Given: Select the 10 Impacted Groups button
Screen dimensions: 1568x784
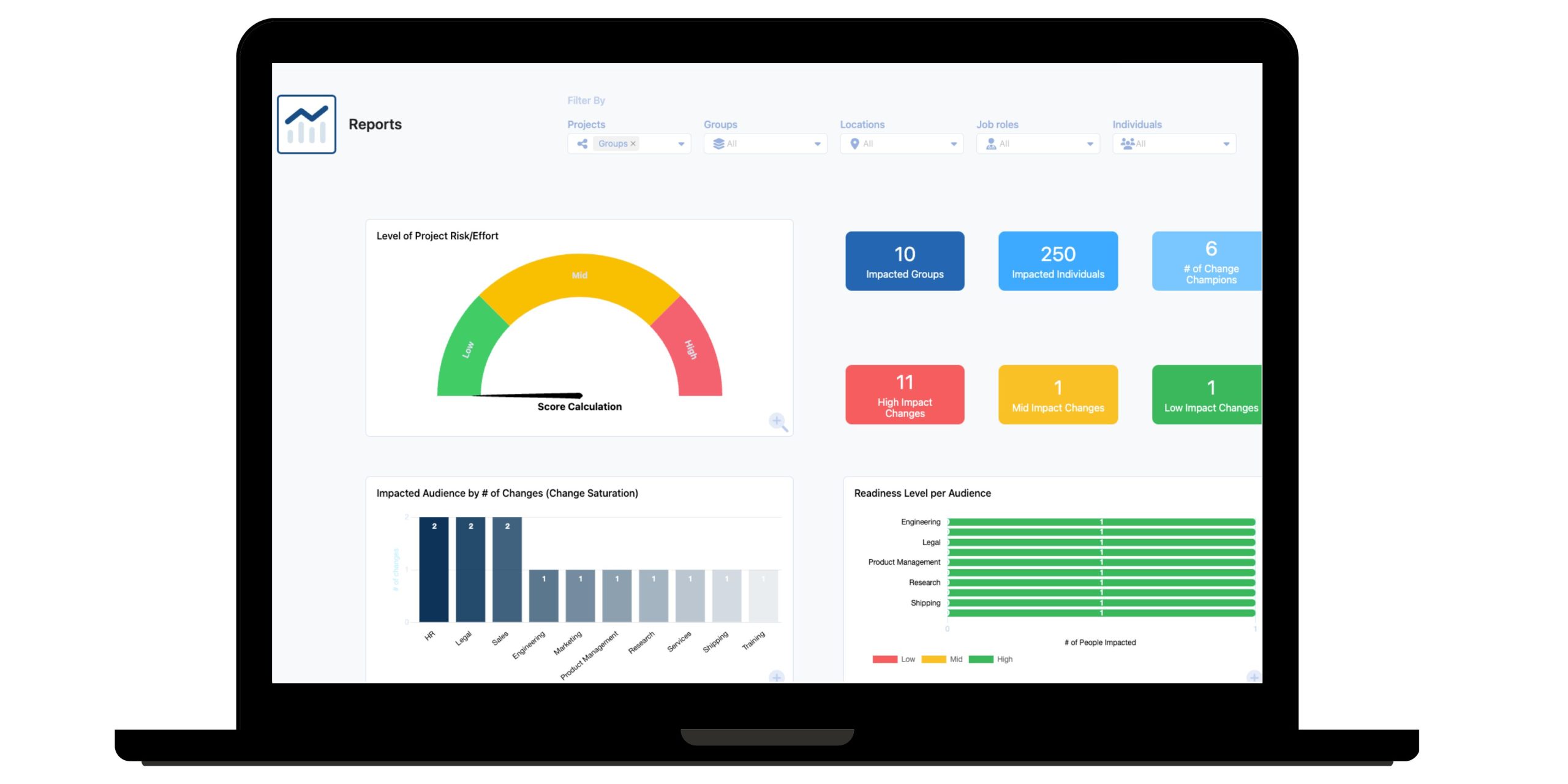Looking at the screenshot, I should 900,262.
